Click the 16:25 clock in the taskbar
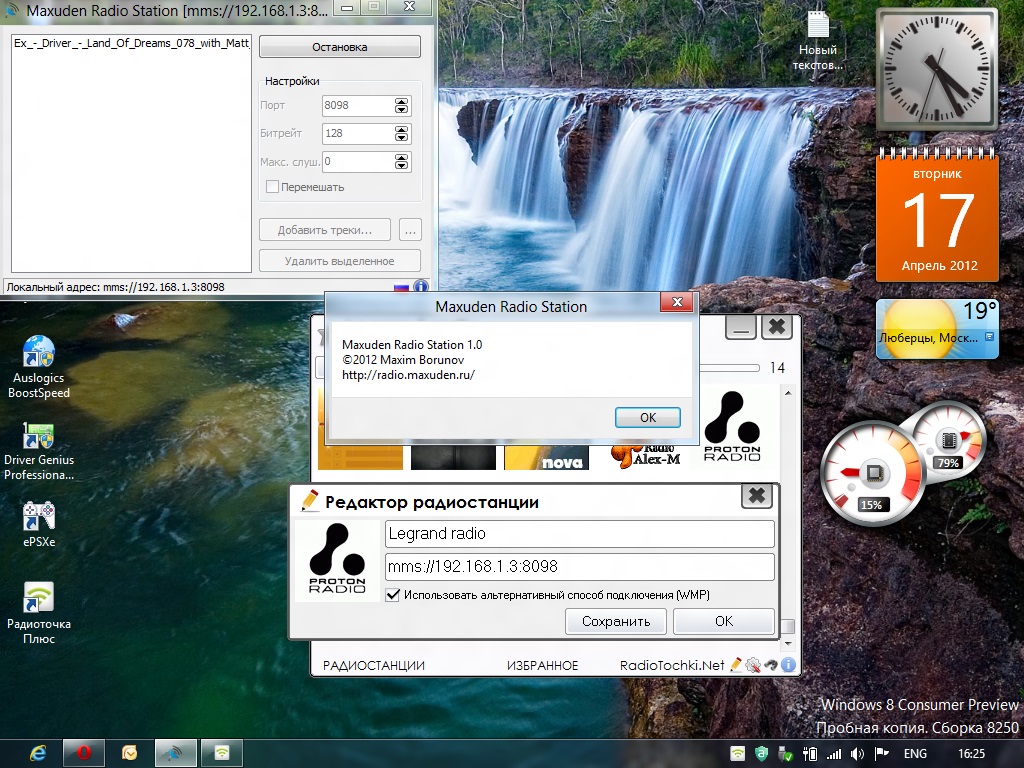 [x=971, y=754]
